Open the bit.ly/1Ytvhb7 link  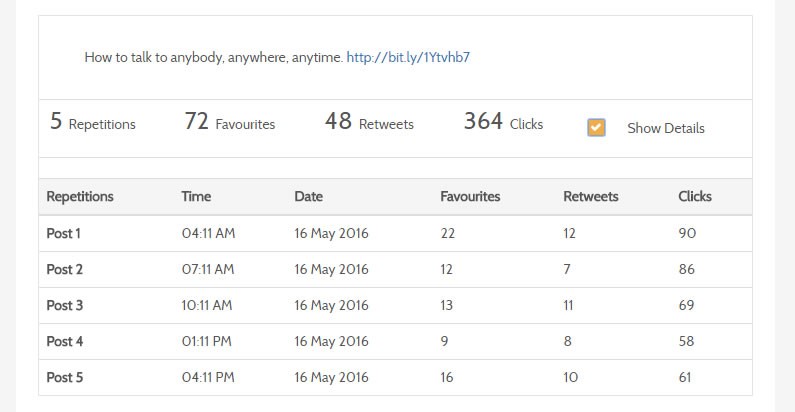(x=408, y=57)
